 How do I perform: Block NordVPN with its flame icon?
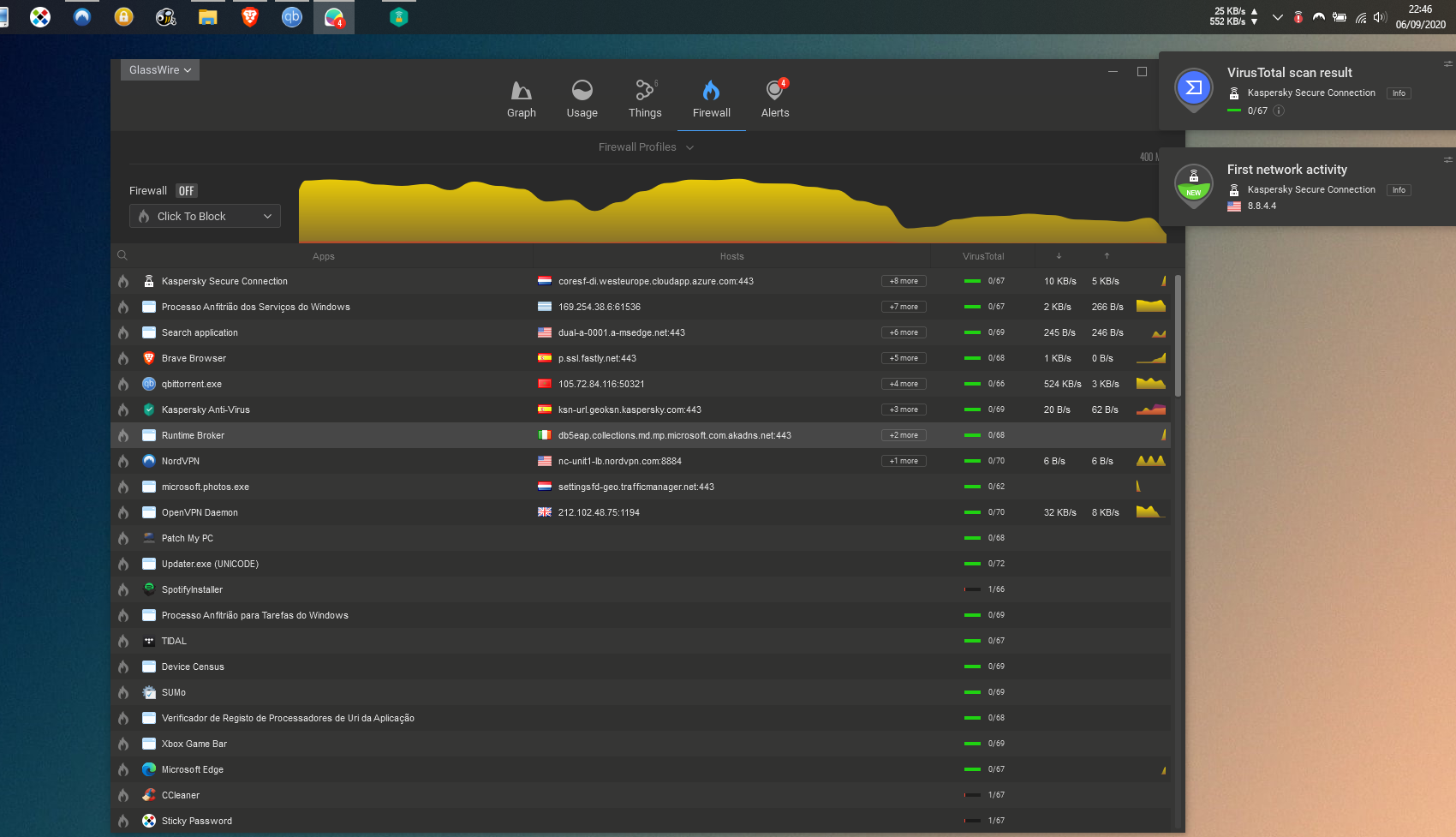[x=123, y=461]
